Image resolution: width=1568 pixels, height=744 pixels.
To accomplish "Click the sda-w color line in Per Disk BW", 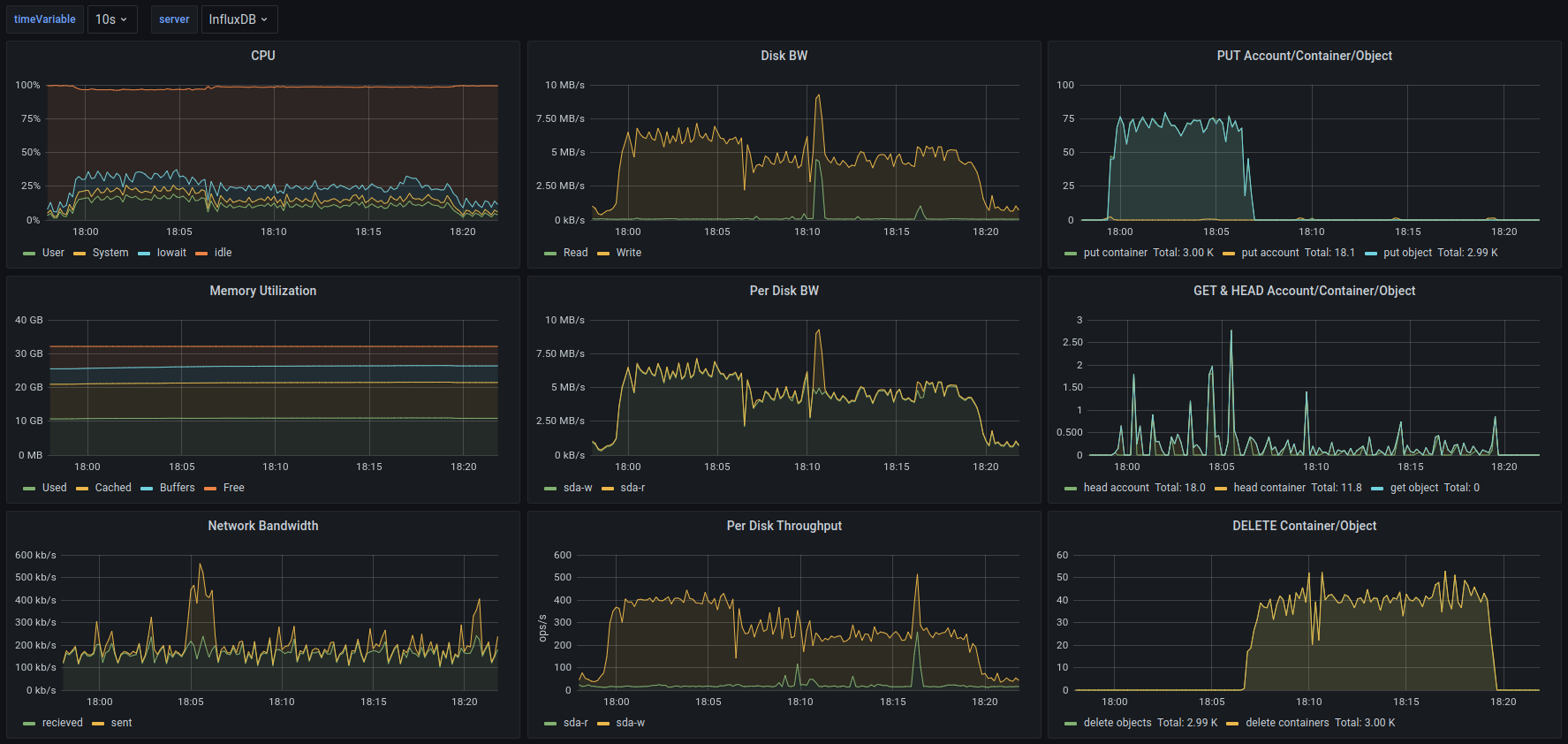I will [x=550, y=489].
